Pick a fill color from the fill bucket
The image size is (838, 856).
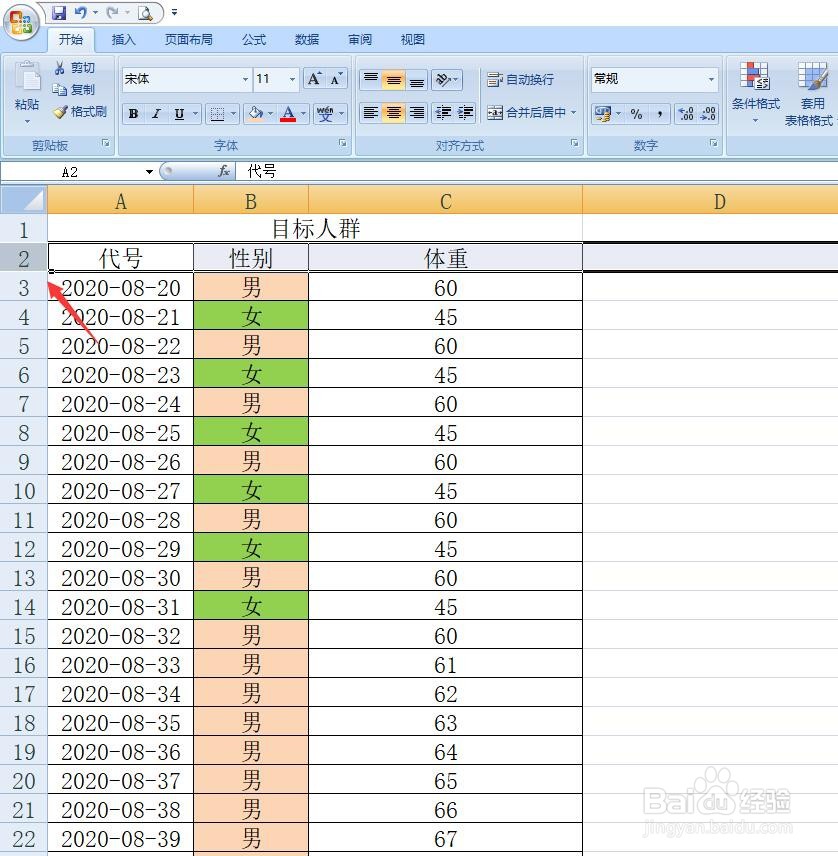click(257, 113)
